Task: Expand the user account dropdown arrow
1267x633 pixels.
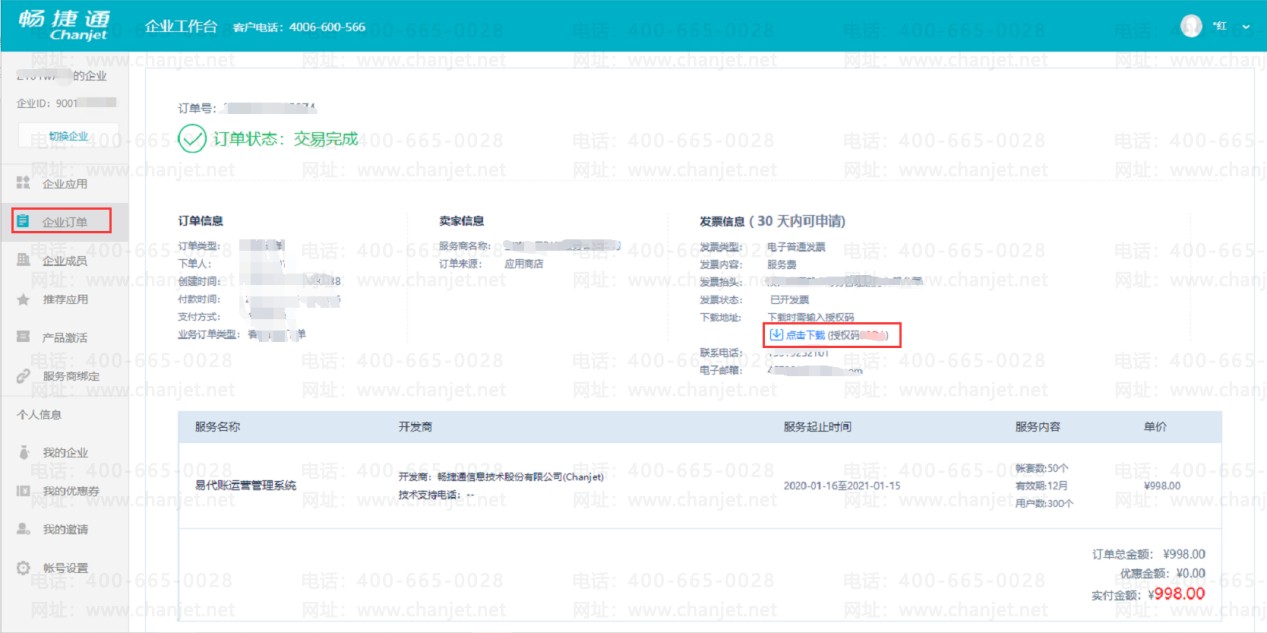Action: click(x=1245, y=27)
